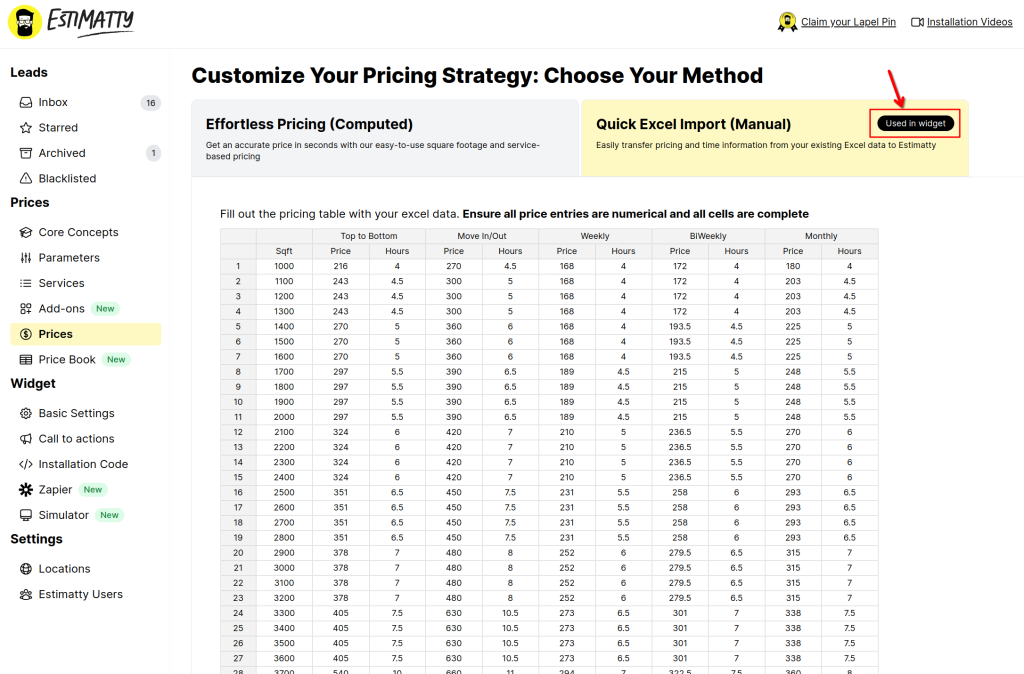
Task: Click the Archived box icon
Action: pyautogui.click(x=25, y=153)
